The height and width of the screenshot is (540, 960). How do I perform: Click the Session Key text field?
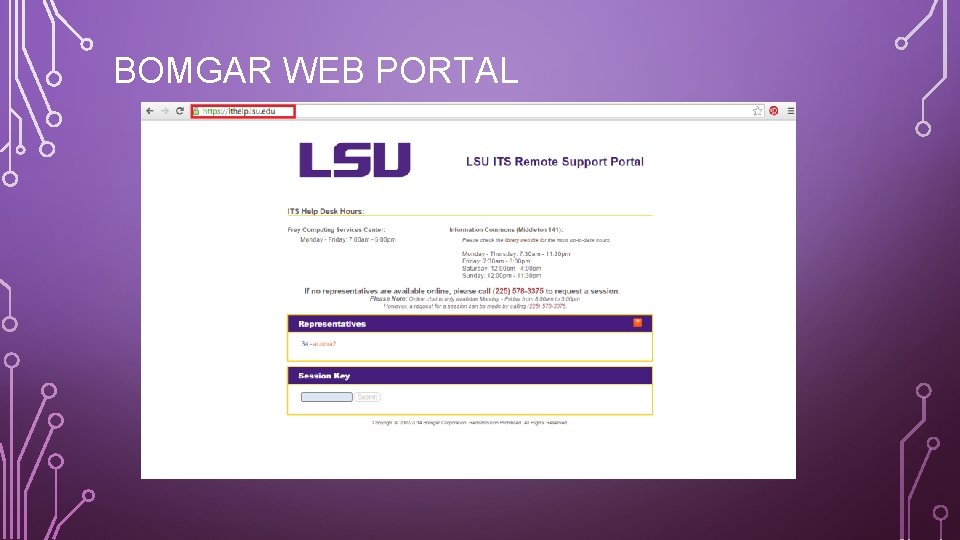pos(326,397)
